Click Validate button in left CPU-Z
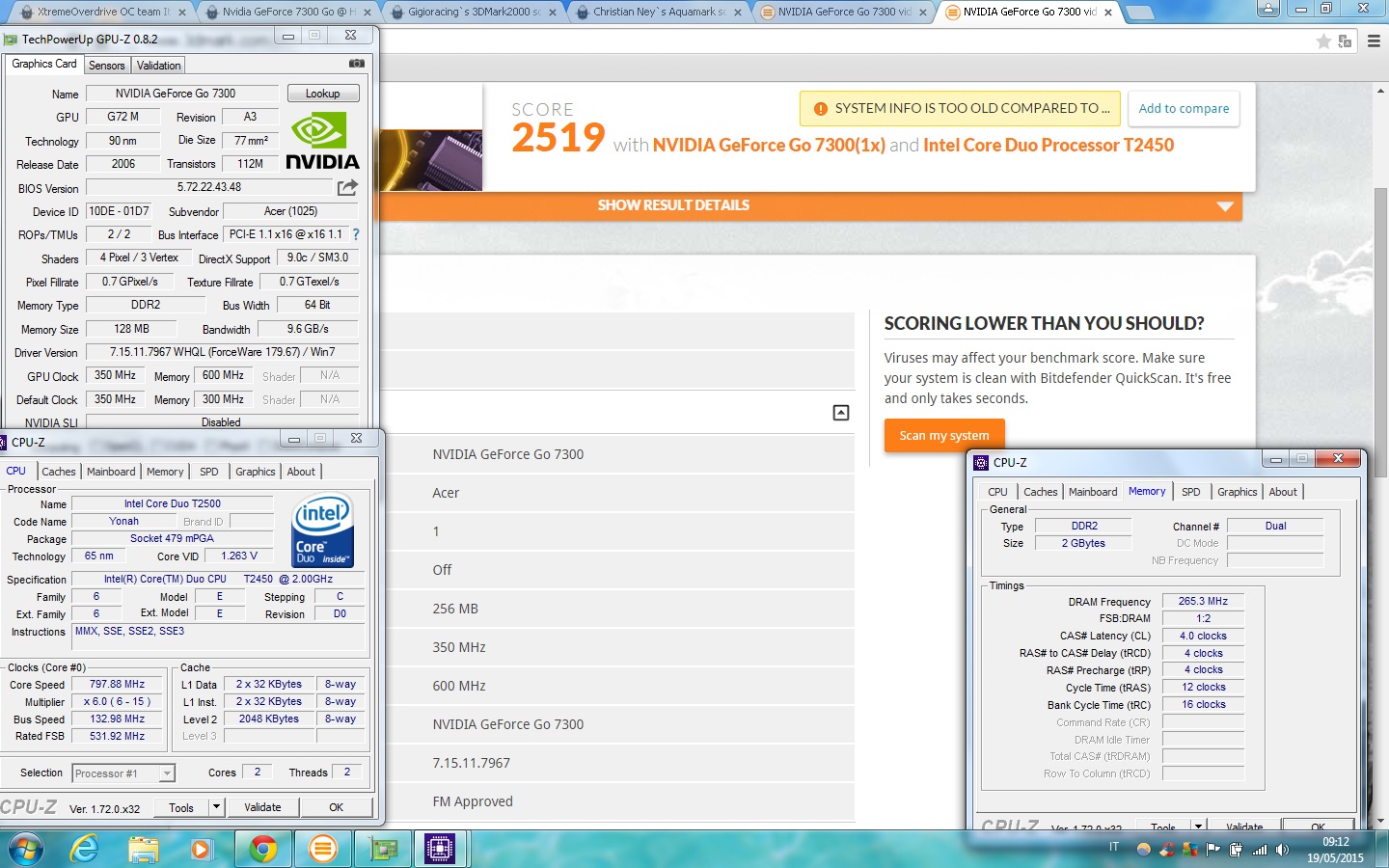Screen dimensions: 1389x868 pos(262,807)
